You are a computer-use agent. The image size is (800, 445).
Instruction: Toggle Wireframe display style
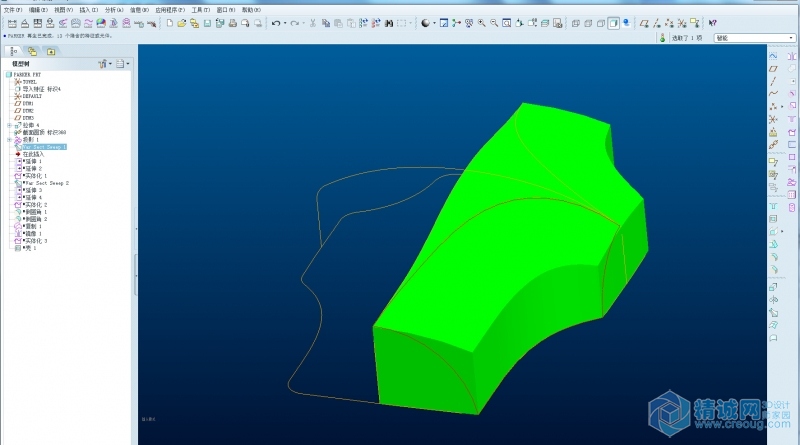(x=576, y=23)
